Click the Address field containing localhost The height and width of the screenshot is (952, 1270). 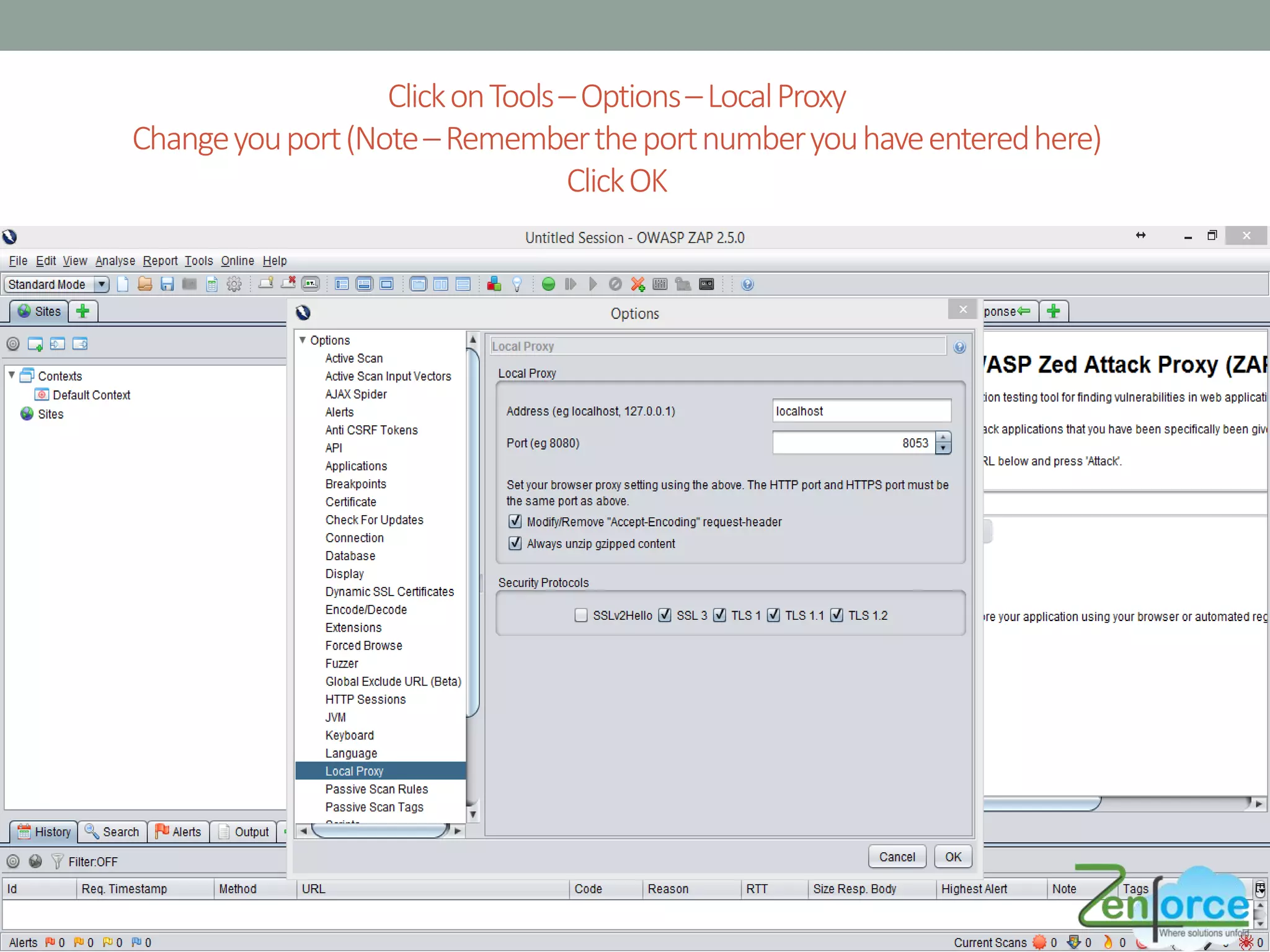(862, 411)
